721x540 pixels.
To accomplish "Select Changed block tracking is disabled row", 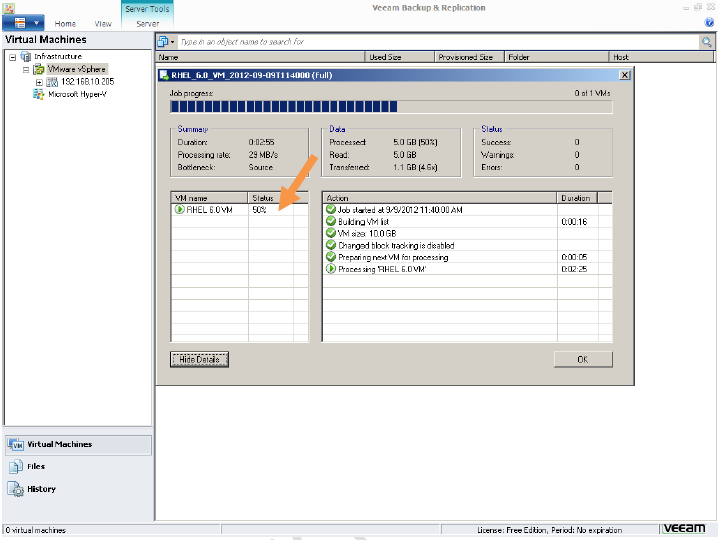I will click(467, 246).
